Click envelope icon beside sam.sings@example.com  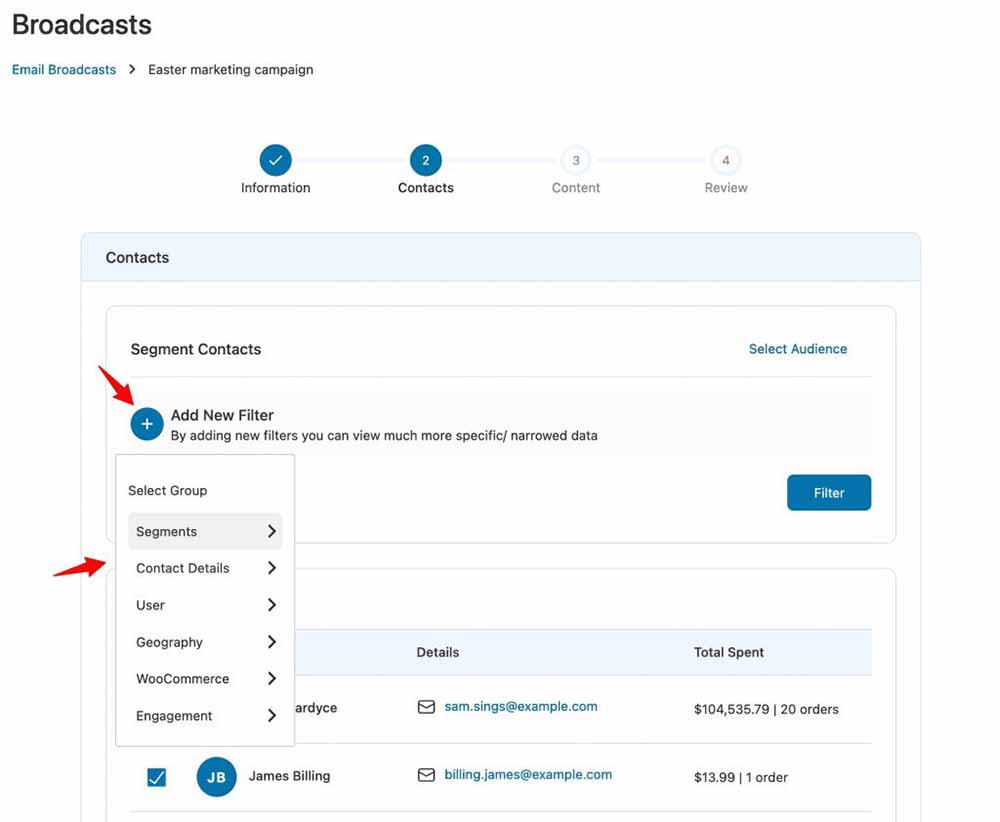point(426,707)
